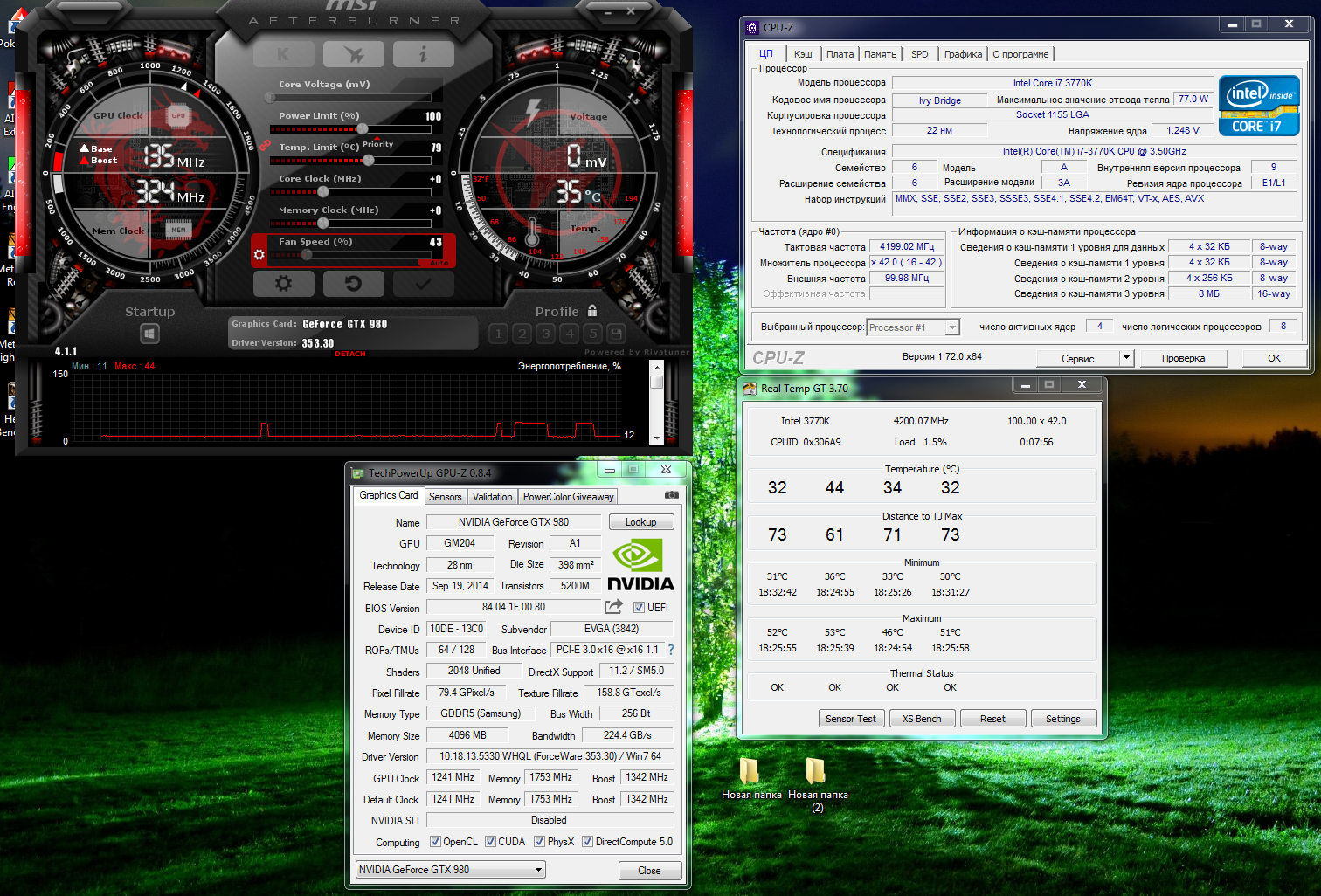Save the profile with the floppy disk icon
This screenshot has width=1321, height=896.
click(616, 333)
